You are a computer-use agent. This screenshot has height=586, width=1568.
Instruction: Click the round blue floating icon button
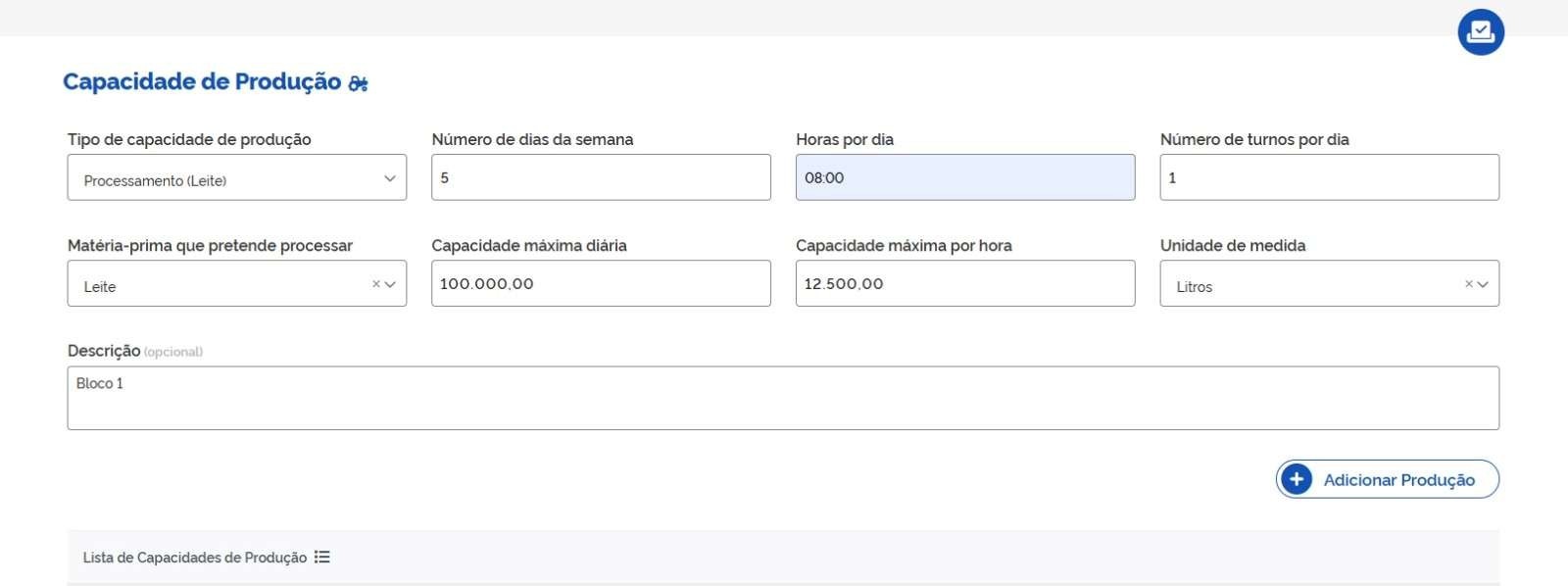[x=1480, y=31]
